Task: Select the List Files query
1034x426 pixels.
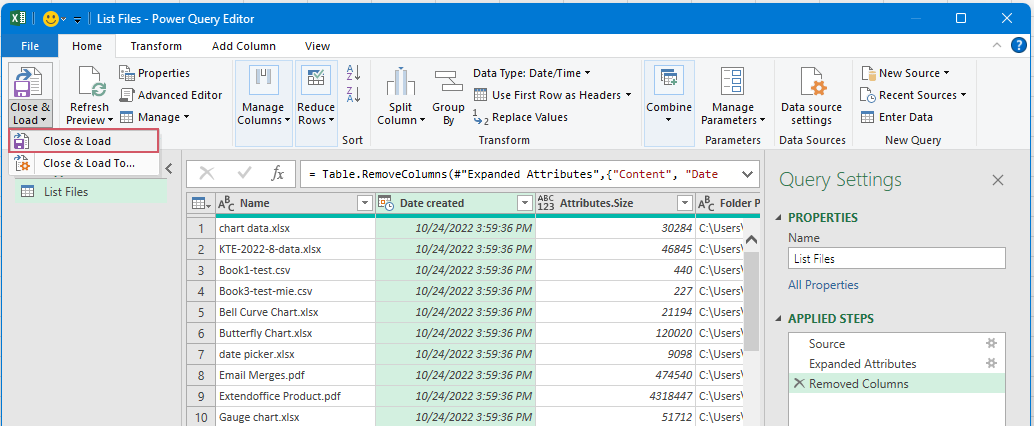Action: click(91, 192)
